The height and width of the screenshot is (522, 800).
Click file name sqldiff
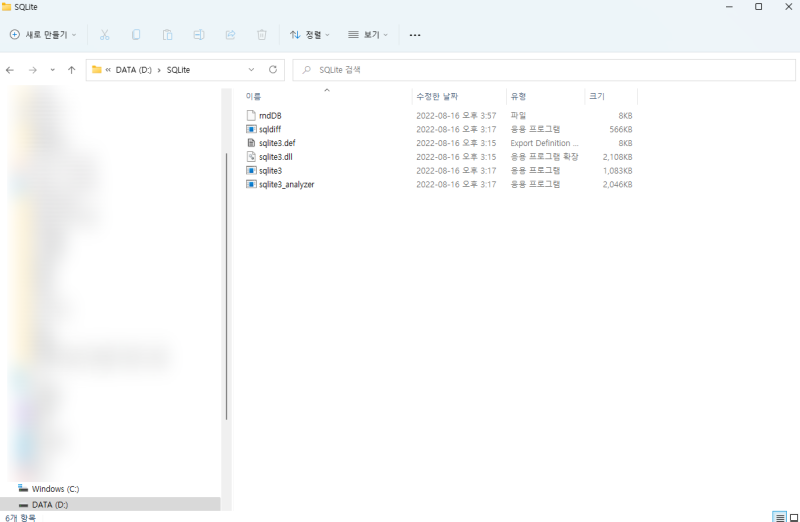click(270, 129)
